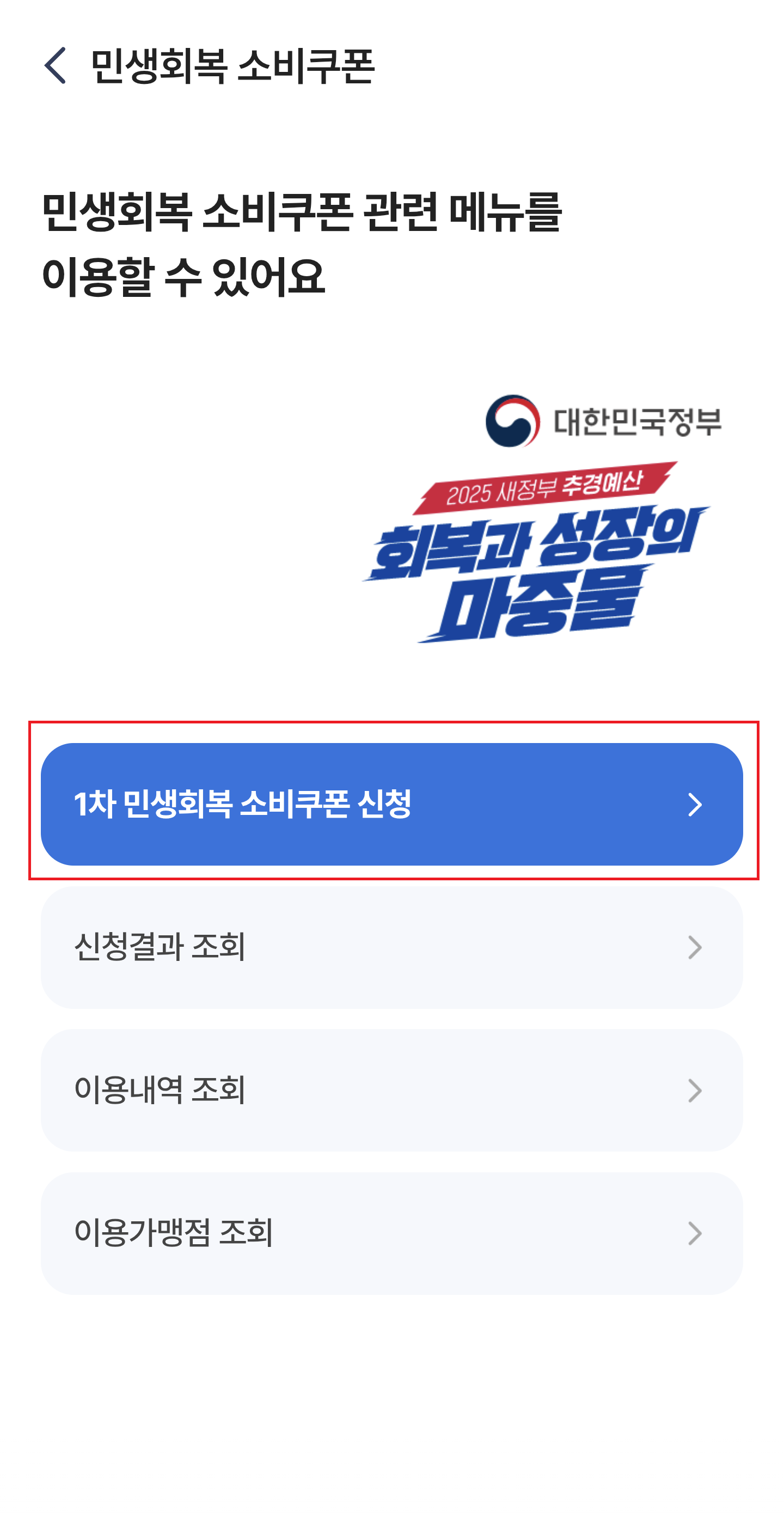
Task: Select the 이용가맹점 조회 label text
Action: 174,1233
